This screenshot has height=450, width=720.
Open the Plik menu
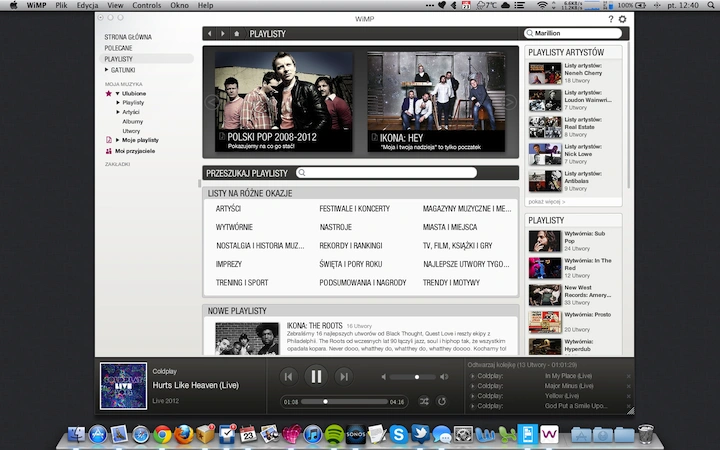(61, 6)
